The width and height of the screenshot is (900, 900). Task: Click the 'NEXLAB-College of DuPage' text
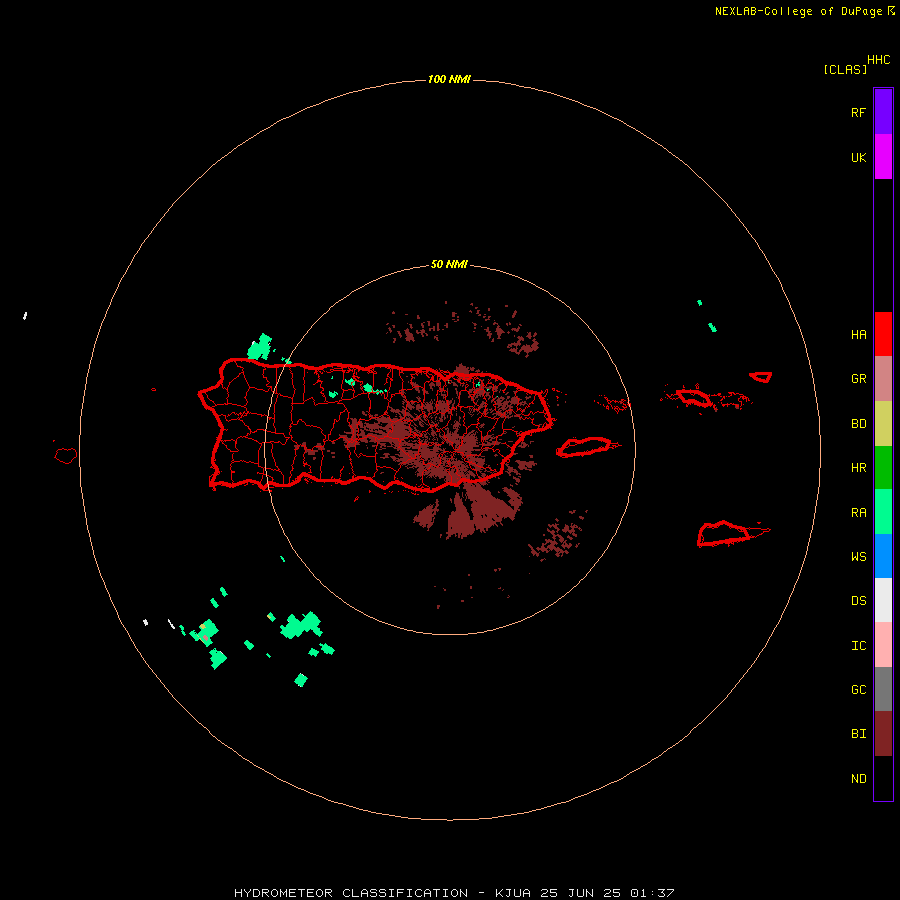tap(798, 11)
